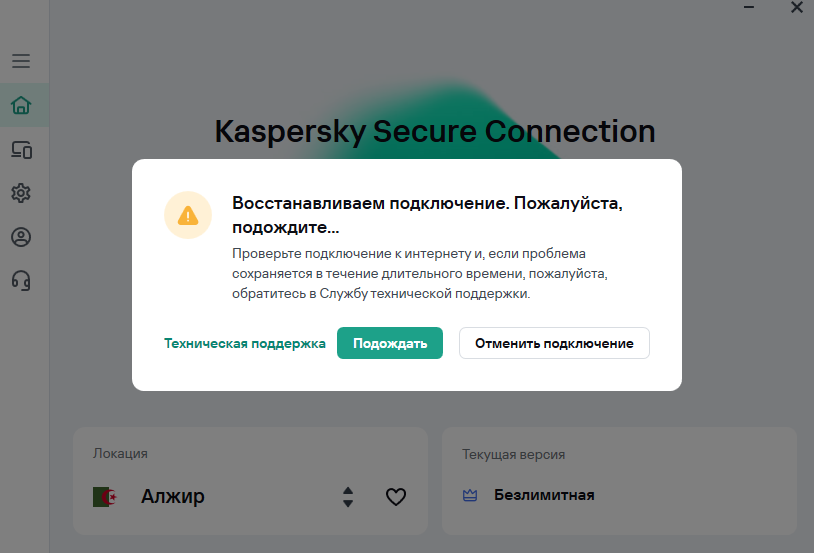The image size is (814, 553).
Task: Open the hamburger menu in the sidebar
Action: click(x=21, y=61)
